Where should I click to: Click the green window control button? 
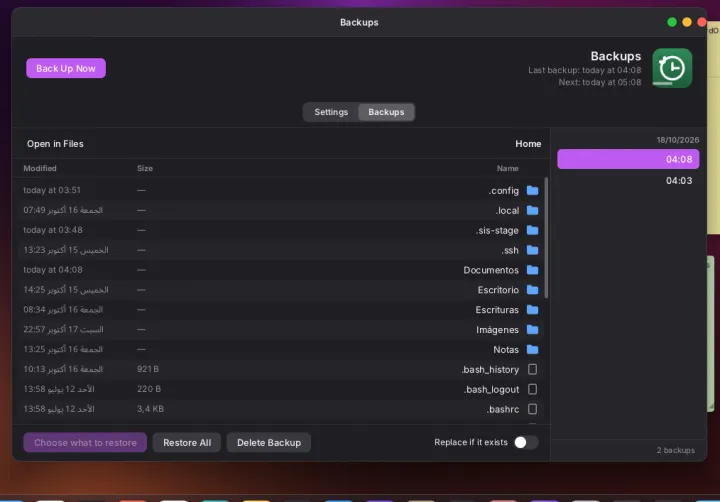[672, 22]
